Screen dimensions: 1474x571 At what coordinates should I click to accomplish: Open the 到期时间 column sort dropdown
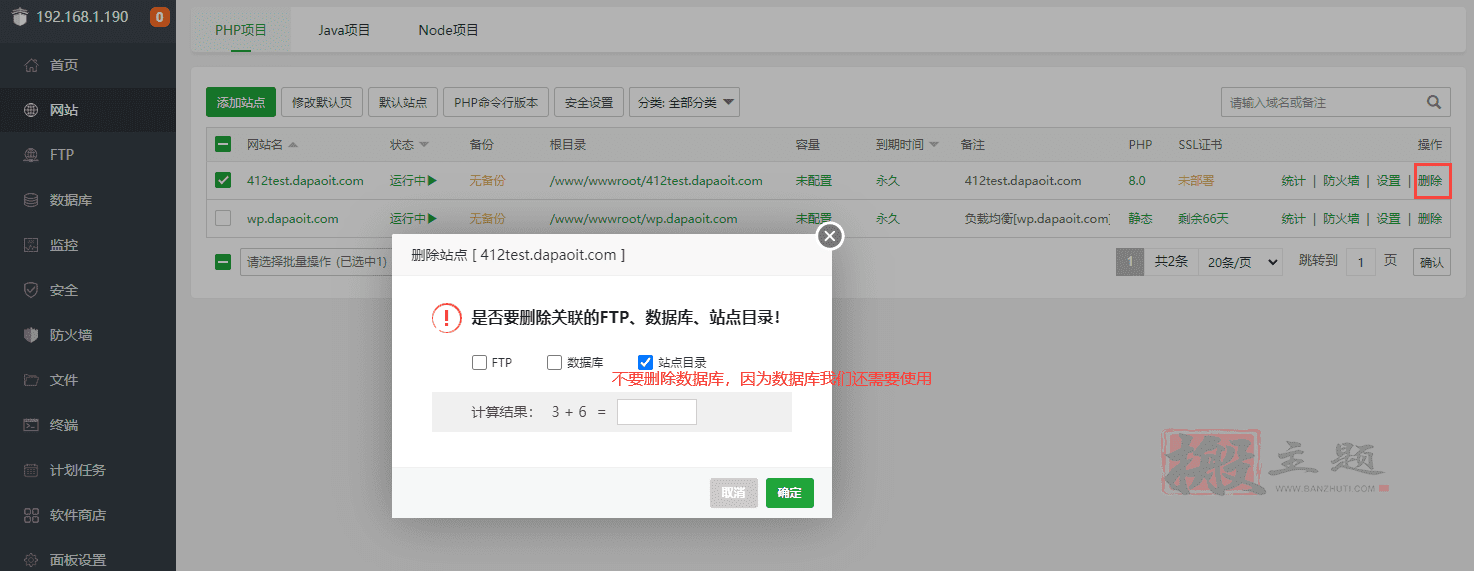[x=934, y=145]
